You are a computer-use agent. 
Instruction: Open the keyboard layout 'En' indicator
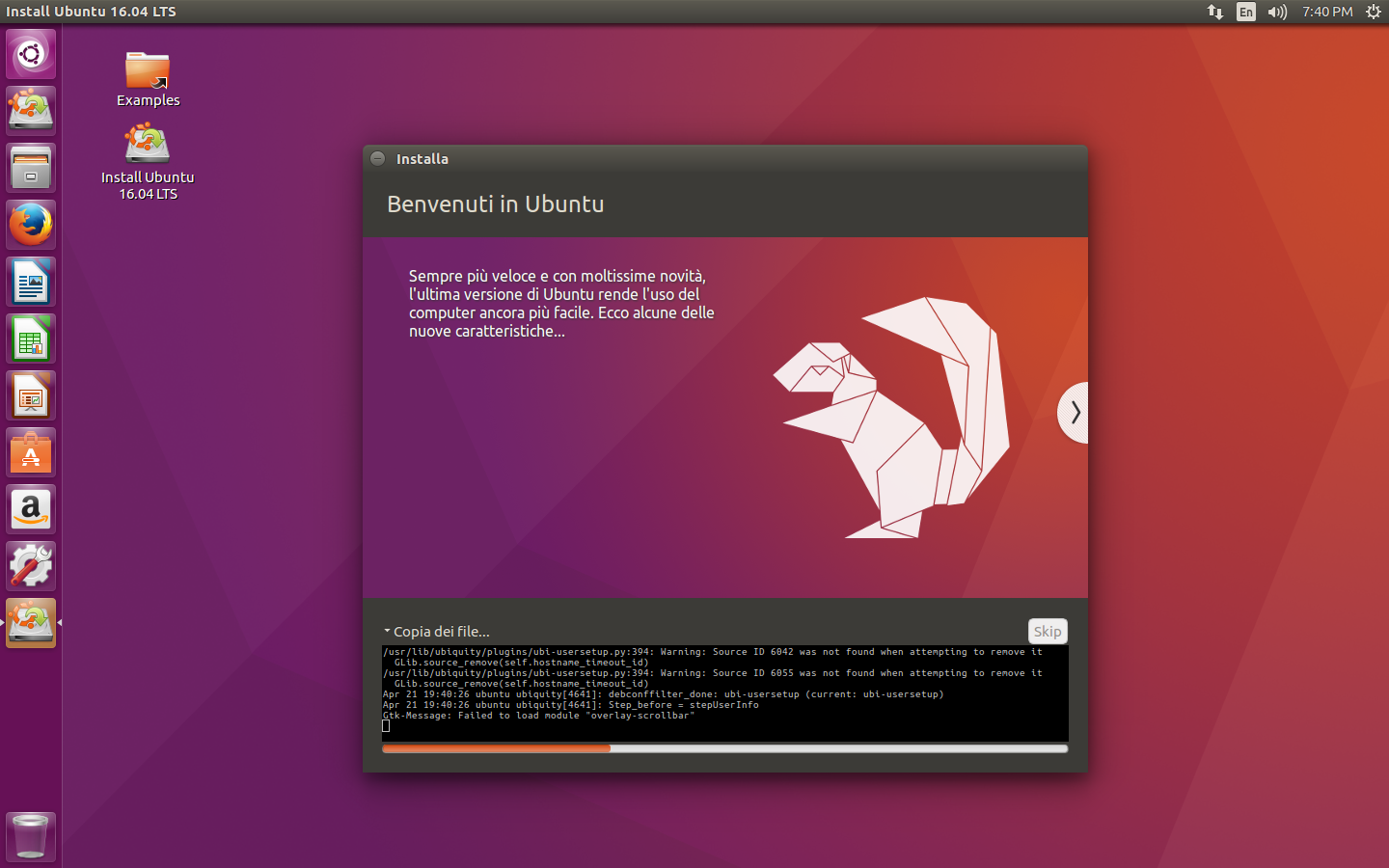[x=1245, y=13]
